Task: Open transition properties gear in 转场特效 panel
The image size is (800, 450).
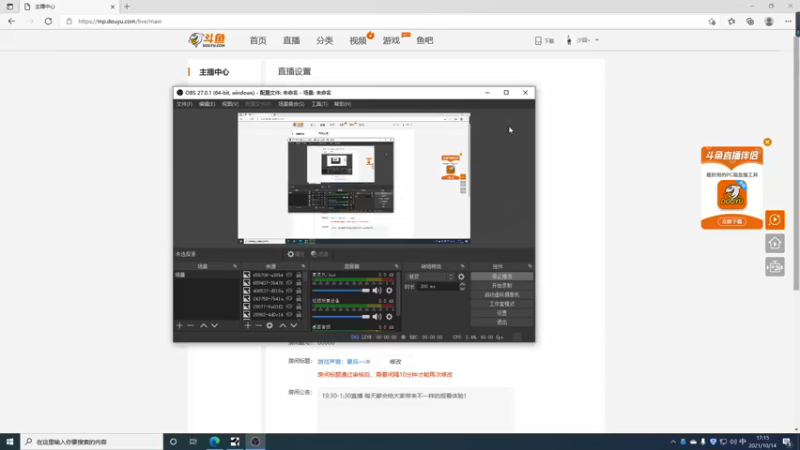Action: click(461, 277)
